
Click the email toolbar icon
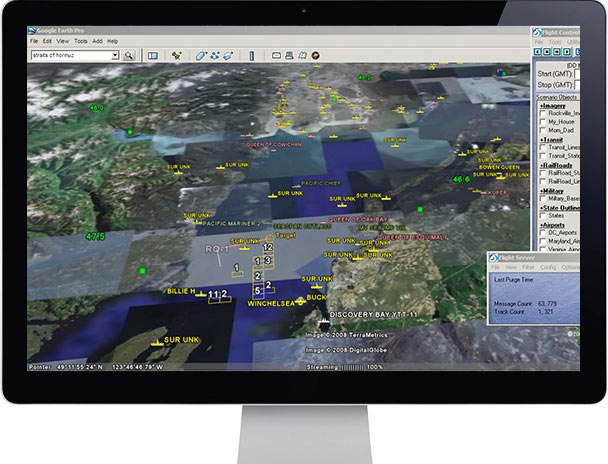[277, 56]
